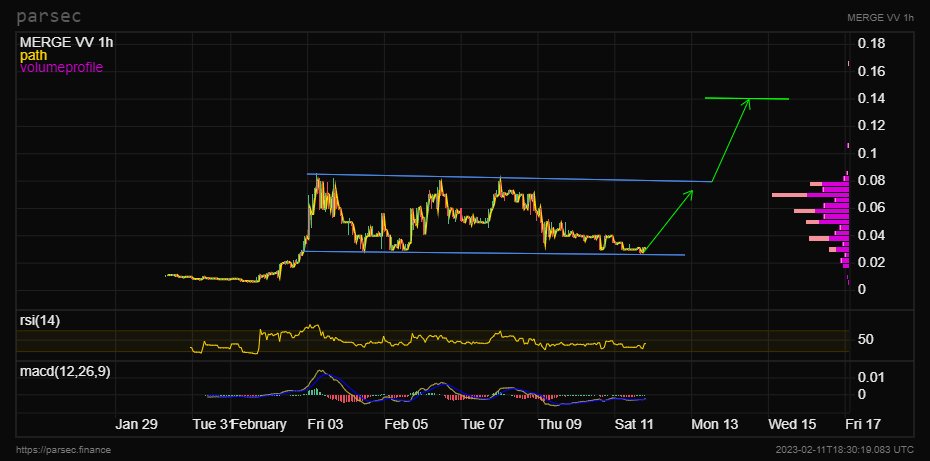Screen dimensions: 930x461
Task: Click the RSI 50 axis value
Action: 865,339
